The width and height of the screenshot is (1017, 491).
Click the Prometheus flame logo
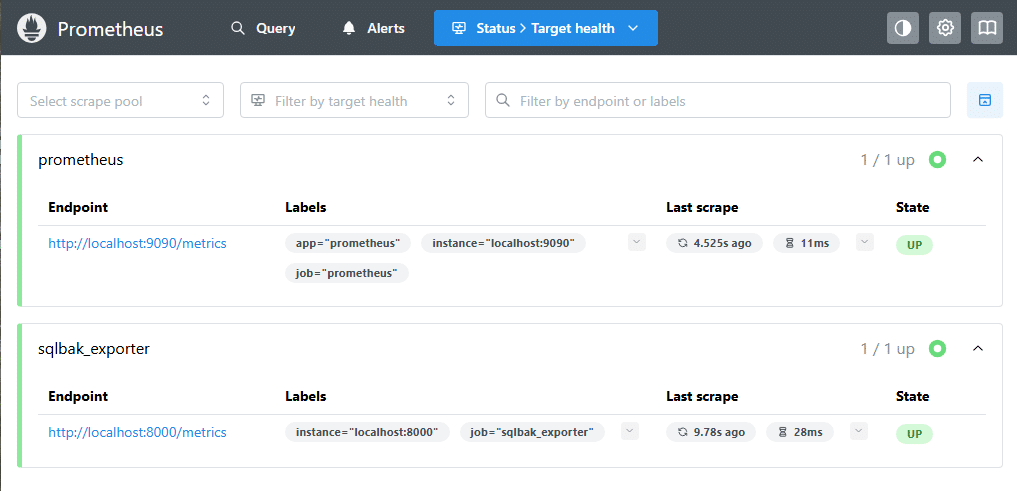coord(32,28)
